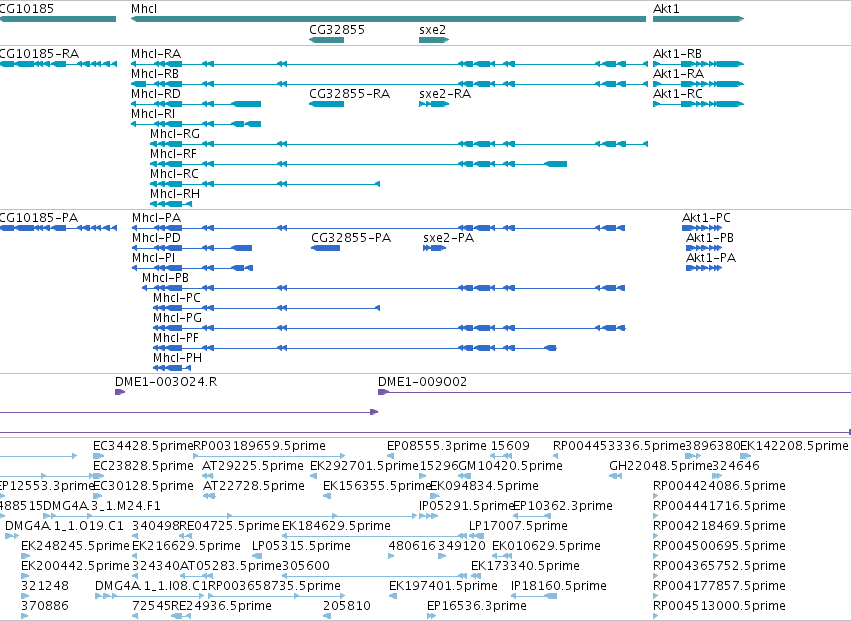This screenshot has height=621, width=851.
Task: Open EST entry EK010629.5prime
Action: [x=547, y=546]
